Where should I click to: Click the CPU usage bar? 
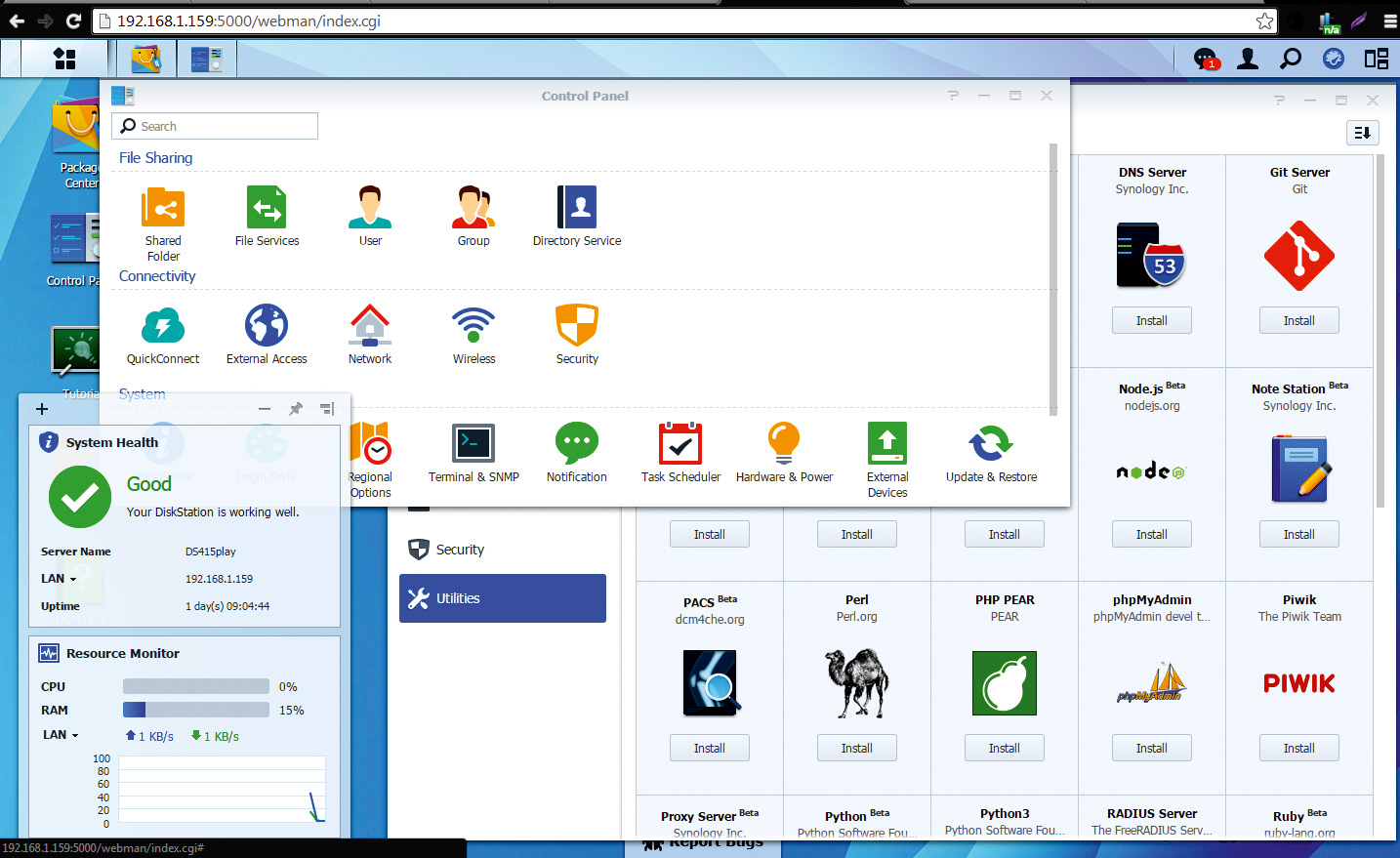[x=196, y=686]
